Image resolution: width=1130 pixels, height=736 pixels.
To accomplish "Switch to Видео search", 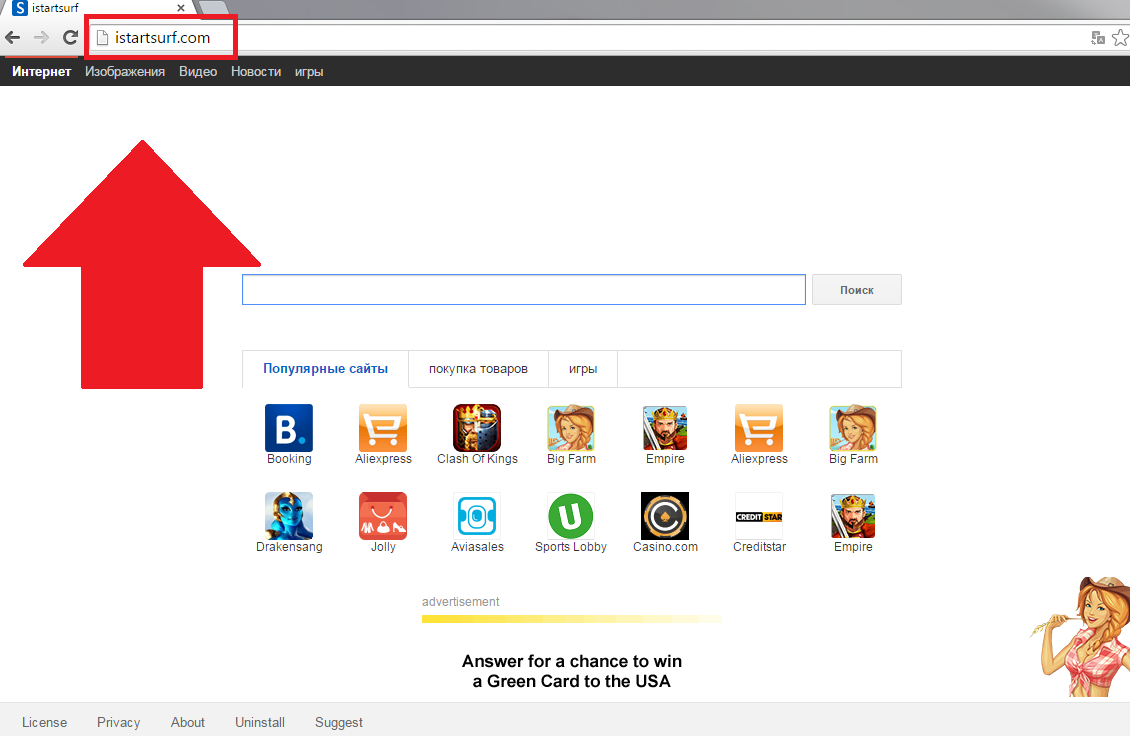I will coord(198,71).
